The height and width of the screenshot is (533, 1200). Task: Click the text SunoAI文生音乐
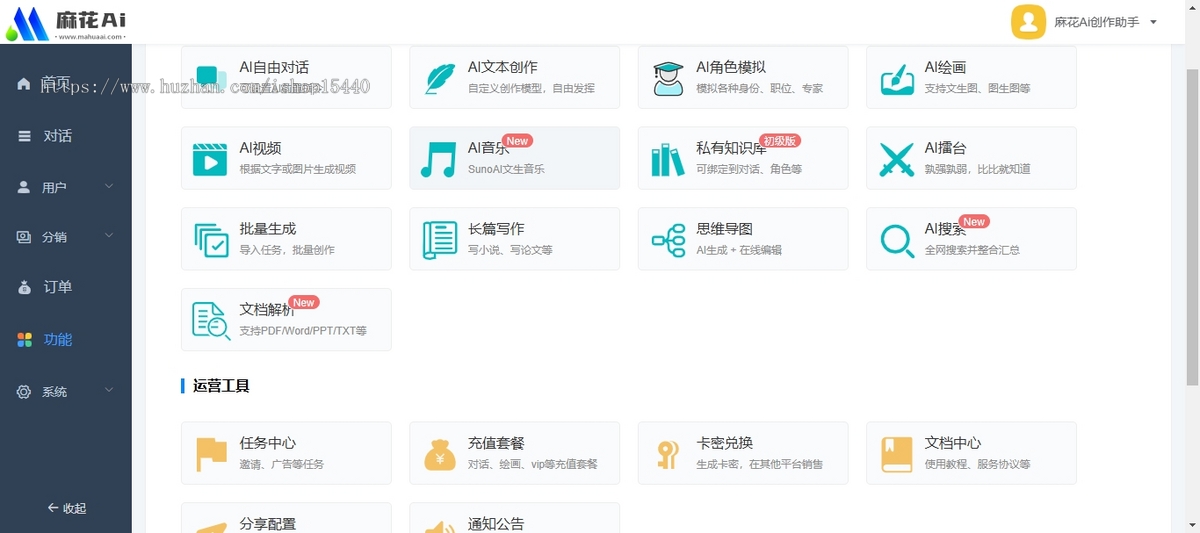tap(506, 169)
